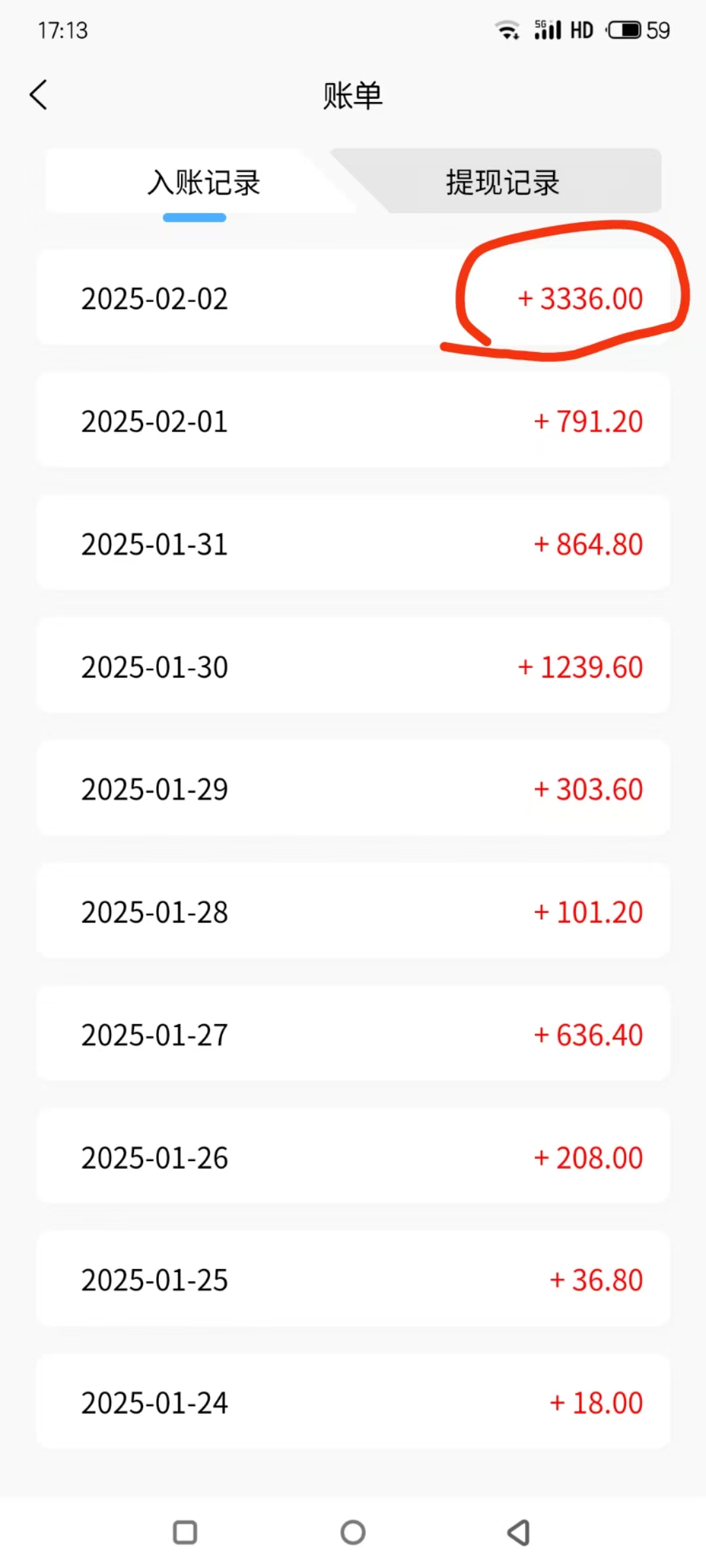This screenshot has height=1568, width=706.
Task: Open the 2025-01-24 record of +18.00
Action: click(x=353, y=1402)
